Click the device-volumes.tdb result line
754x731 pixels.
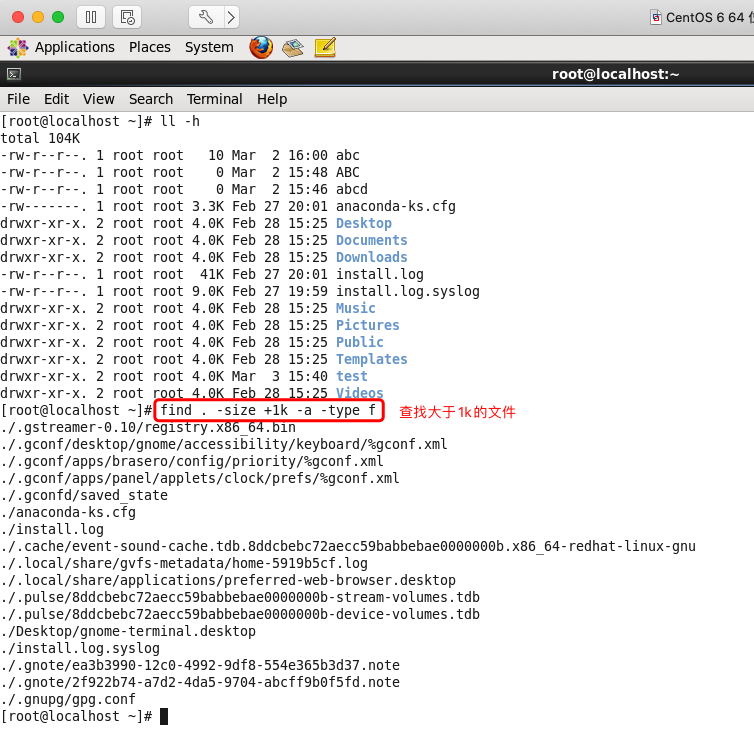tap(240, 614)
